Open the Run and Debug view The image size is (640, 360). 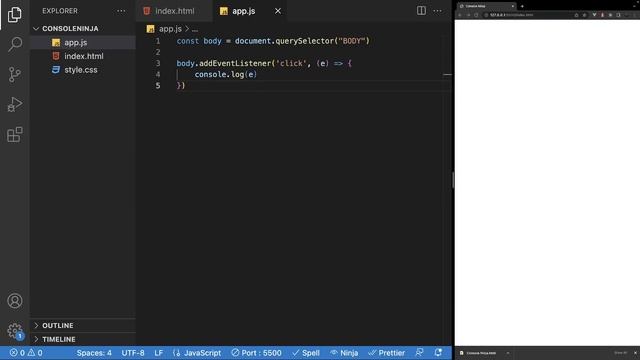[x=15, y=104]
